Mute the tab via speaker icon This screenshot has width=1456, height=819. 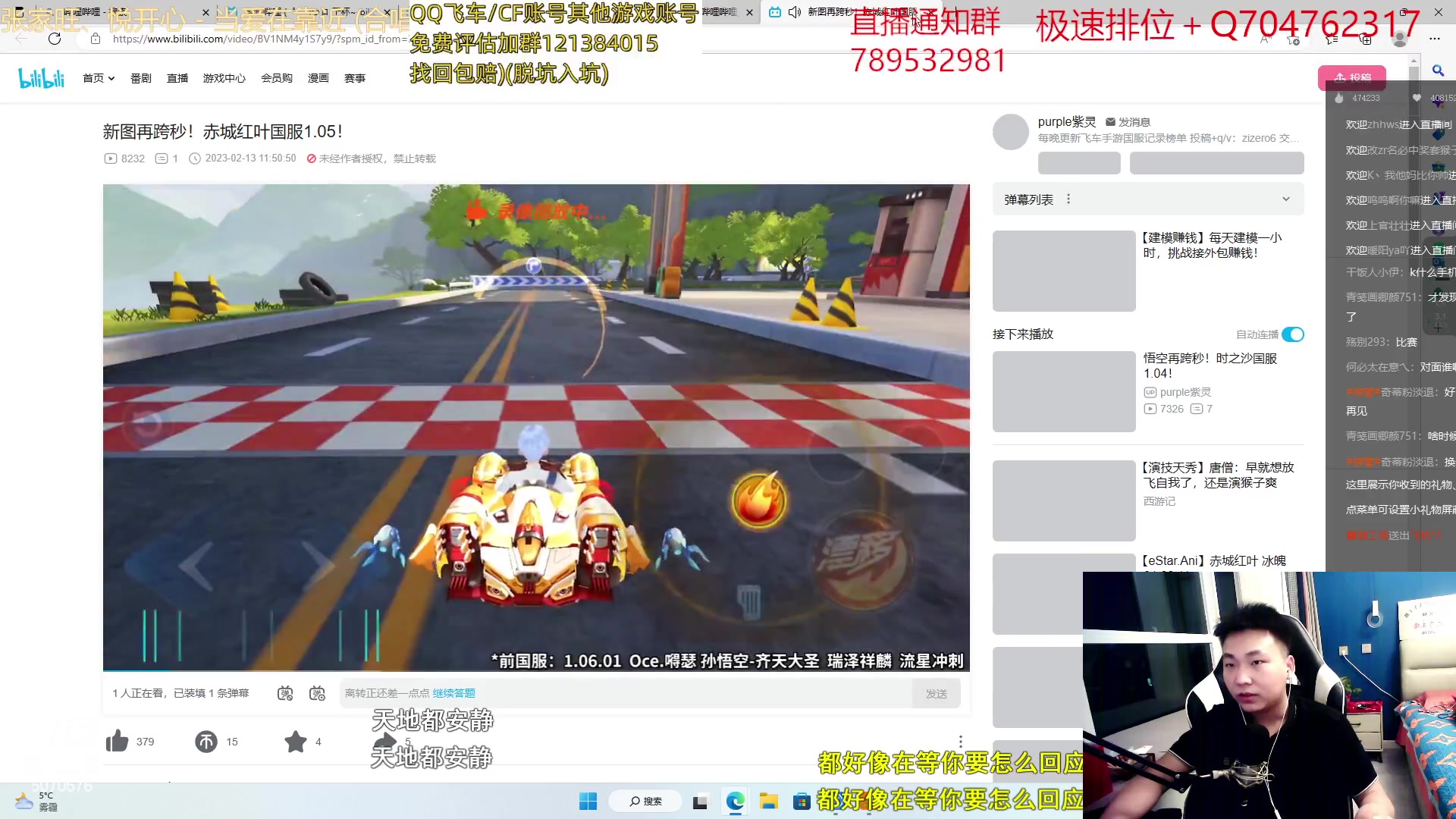794,12
